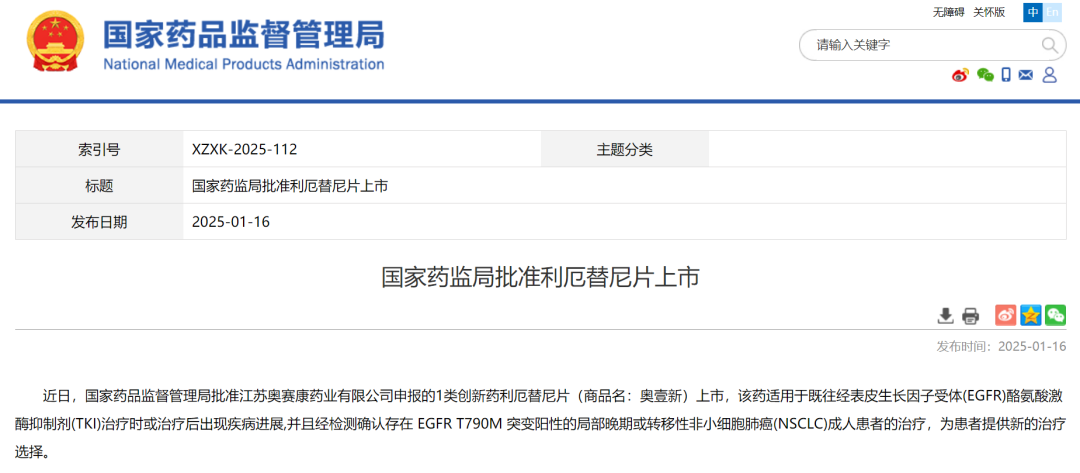1080x473 pixels.
Task: Click the 主题分类 table label
Action: coord(624,149)
